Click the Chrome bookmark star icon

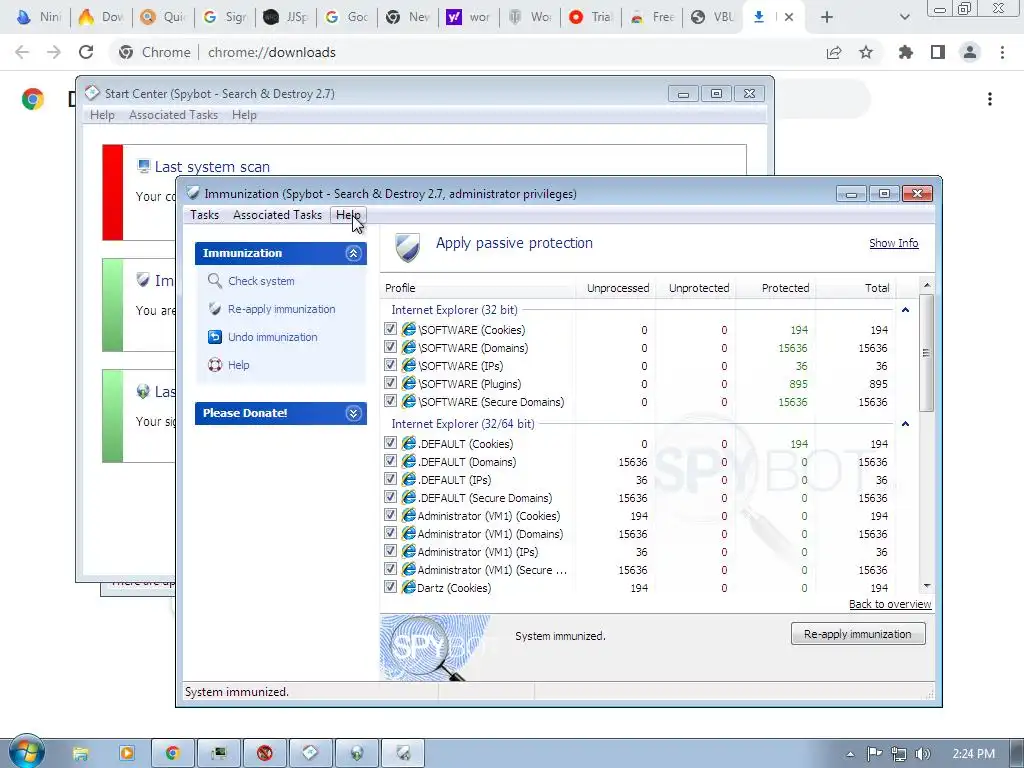coord(866,52)
